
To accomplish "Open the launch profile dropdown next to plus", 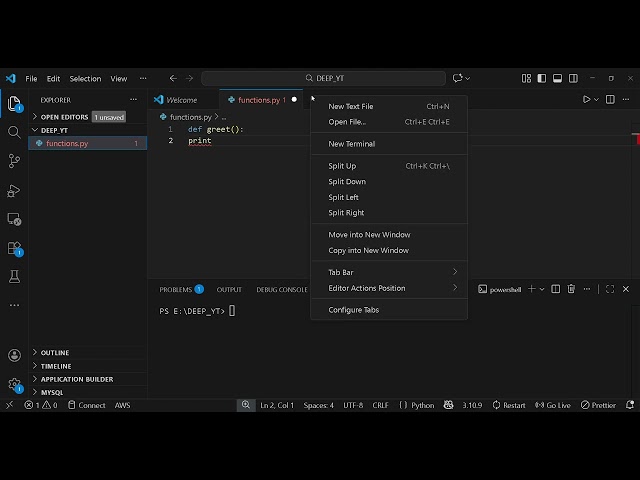I will 542,289.
